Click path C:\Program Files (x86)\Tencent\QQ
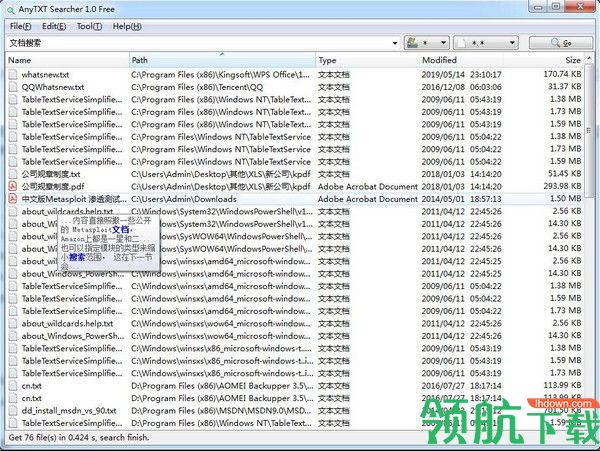 click(x=197, y=87)
